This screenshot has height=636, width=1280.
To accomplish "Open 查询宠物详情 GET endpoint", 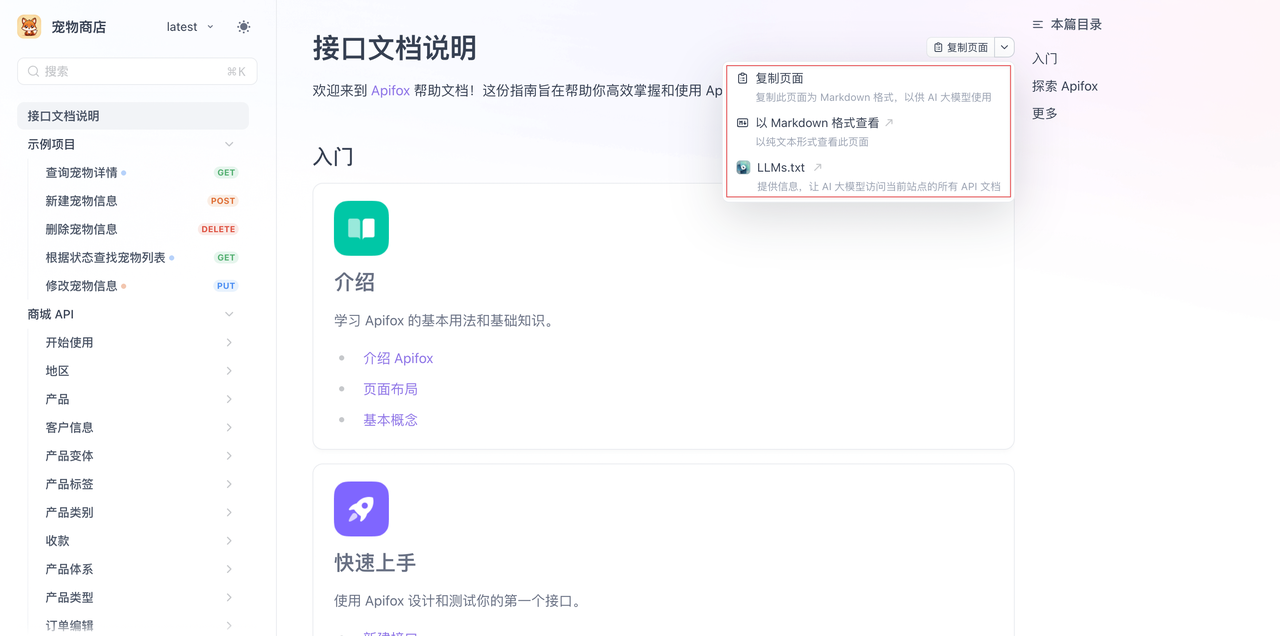I will point(133,173).
